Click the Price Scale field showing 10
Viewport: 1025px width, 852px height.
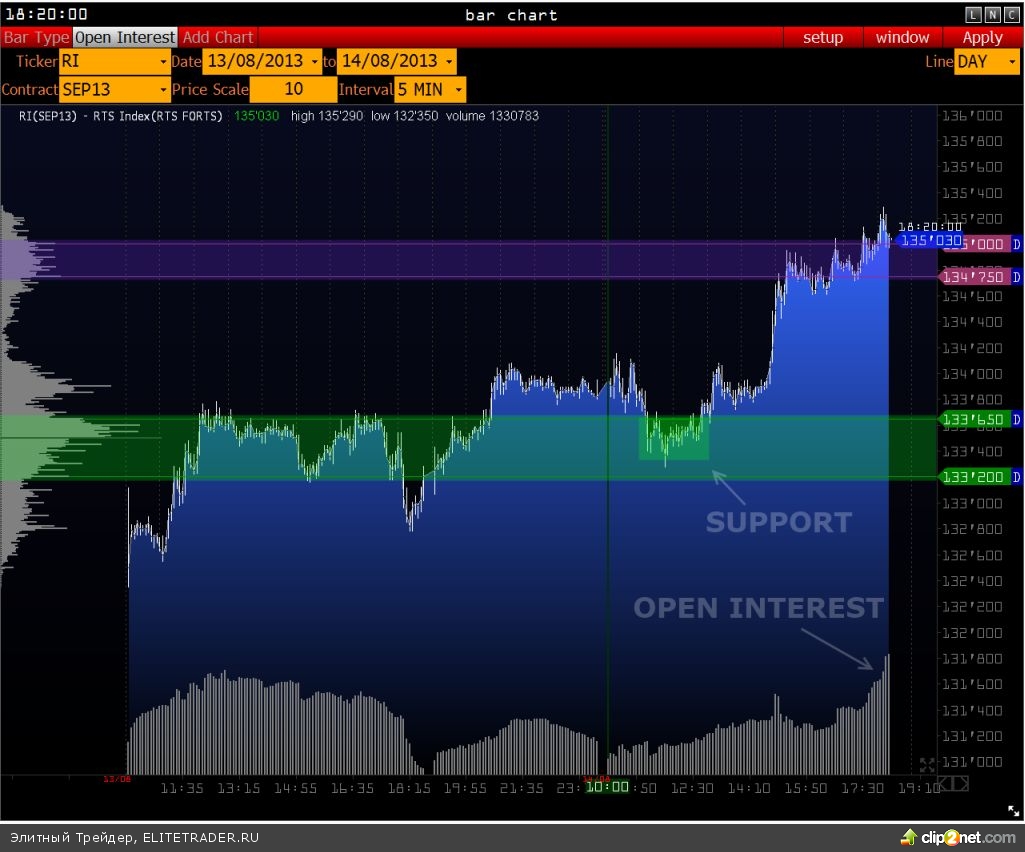click(x=293, y=89)
